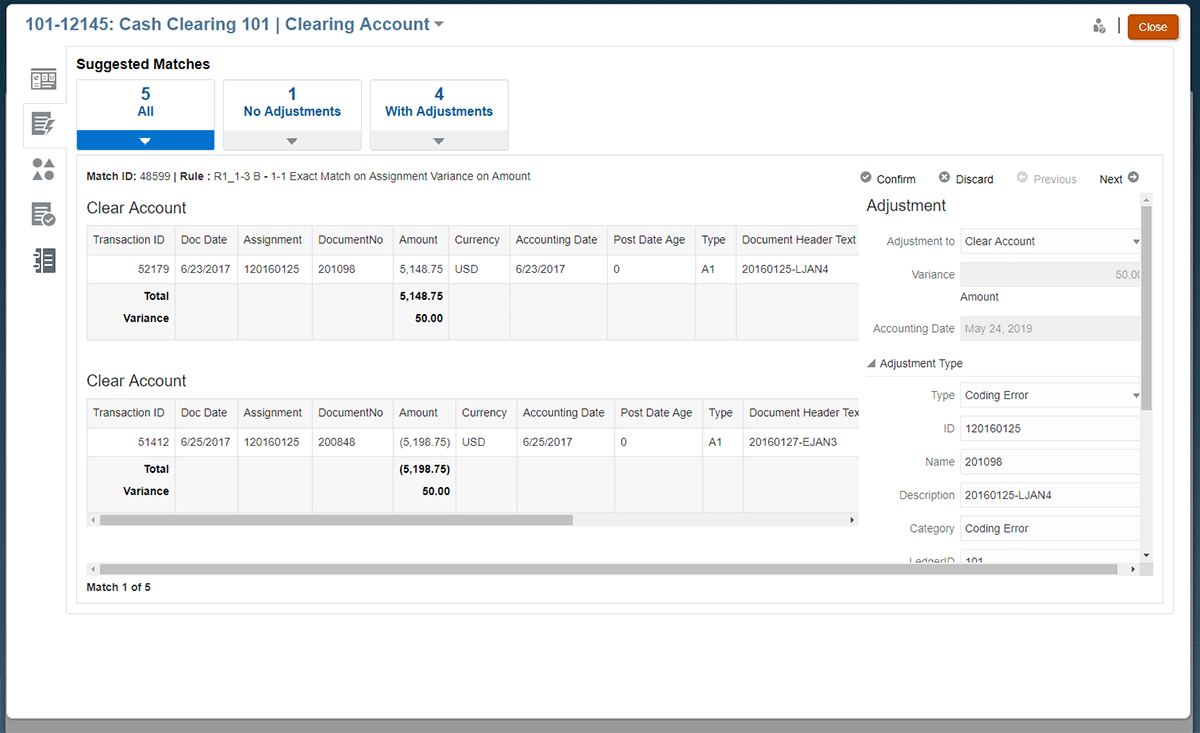The image size is (1200, 733).
Task: Confirm the suggested match
Action: [887, 179]
